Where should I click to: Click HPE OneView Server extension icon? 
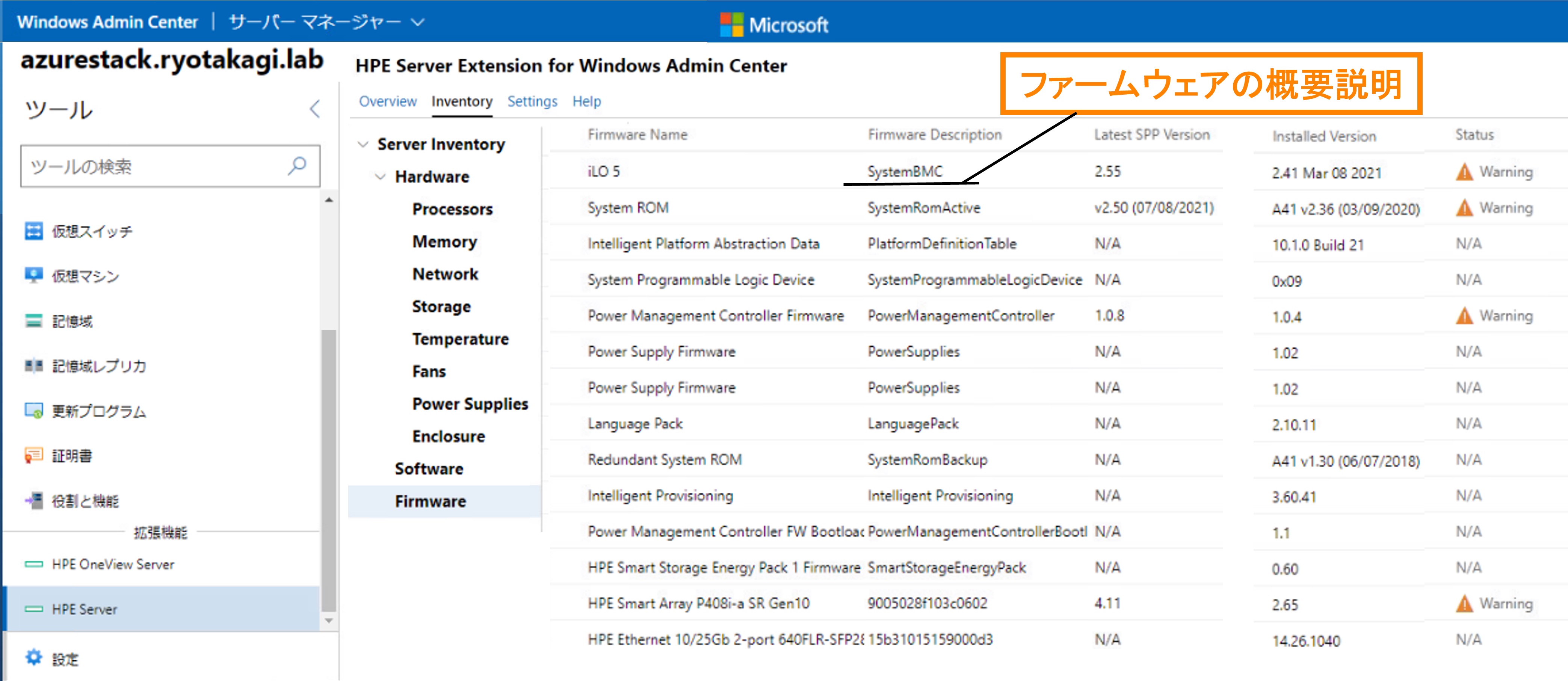tap(33, 564)
